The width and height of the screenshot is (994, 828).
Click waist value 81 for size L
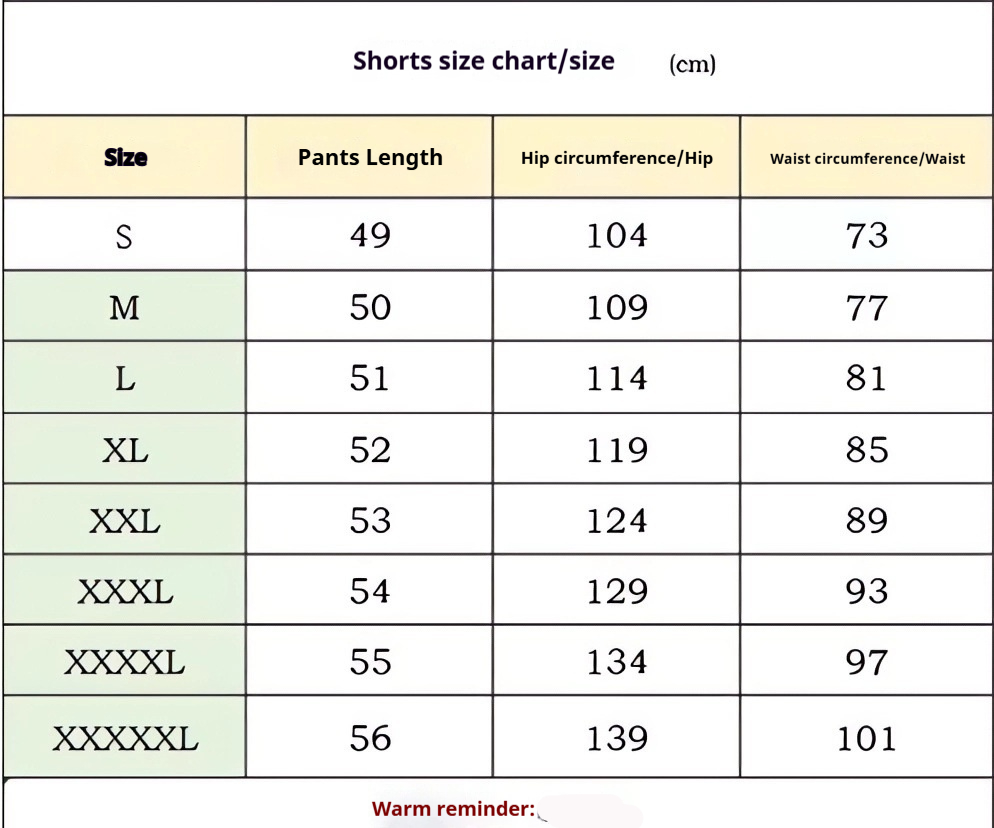(866, 378)
